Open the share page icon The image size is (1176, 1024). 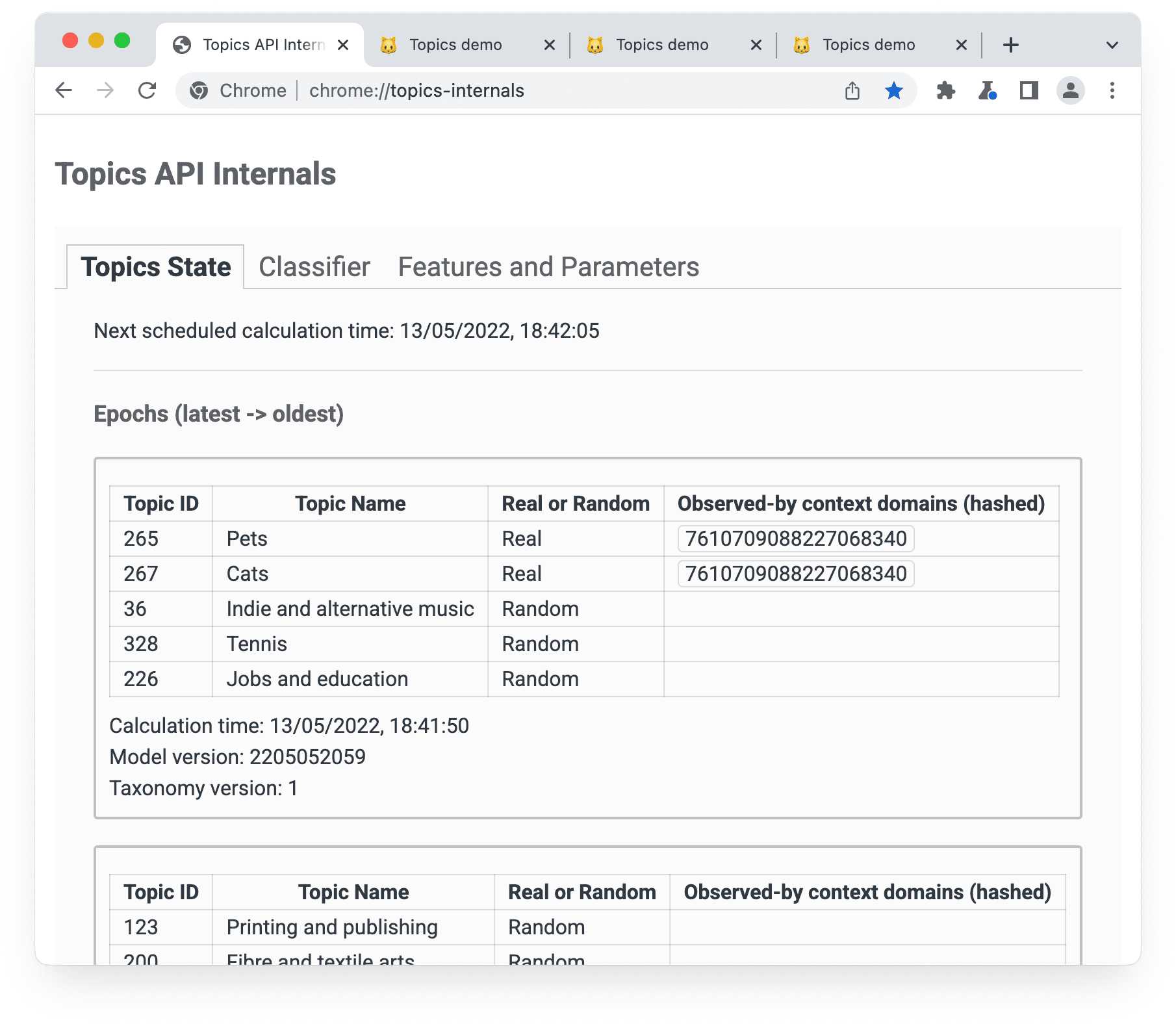click(x=852, y=90)
